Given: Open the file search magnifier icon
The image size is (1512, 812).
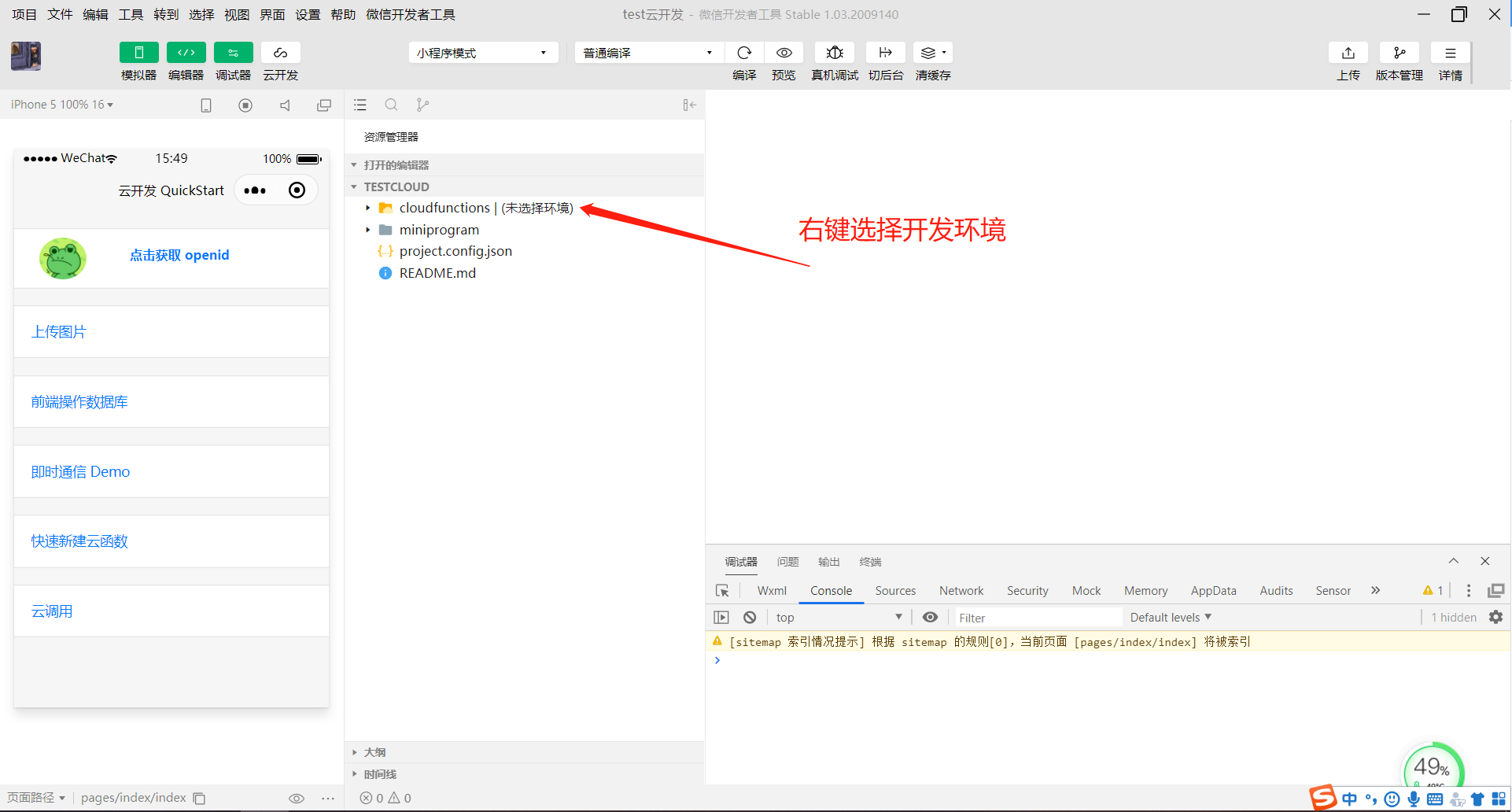Looking at the screenshot, I should (391, 105).
